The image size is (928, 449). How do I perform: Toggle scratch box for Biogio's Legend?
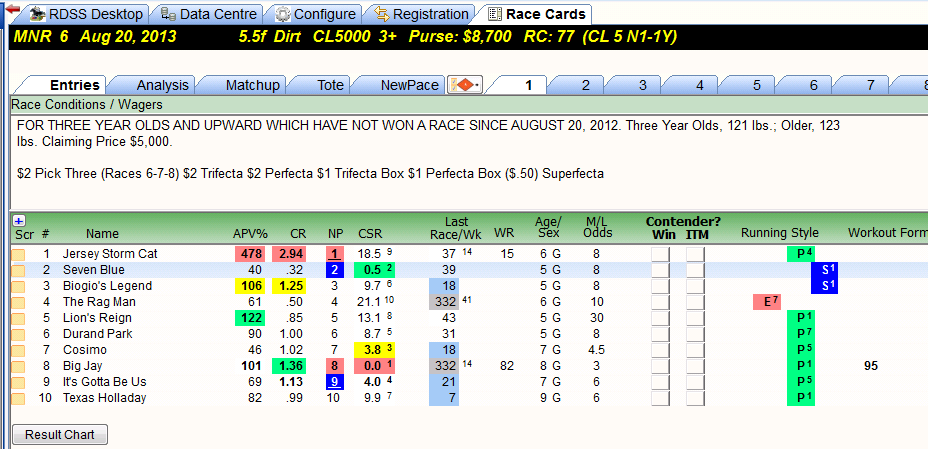coord(19,286)
